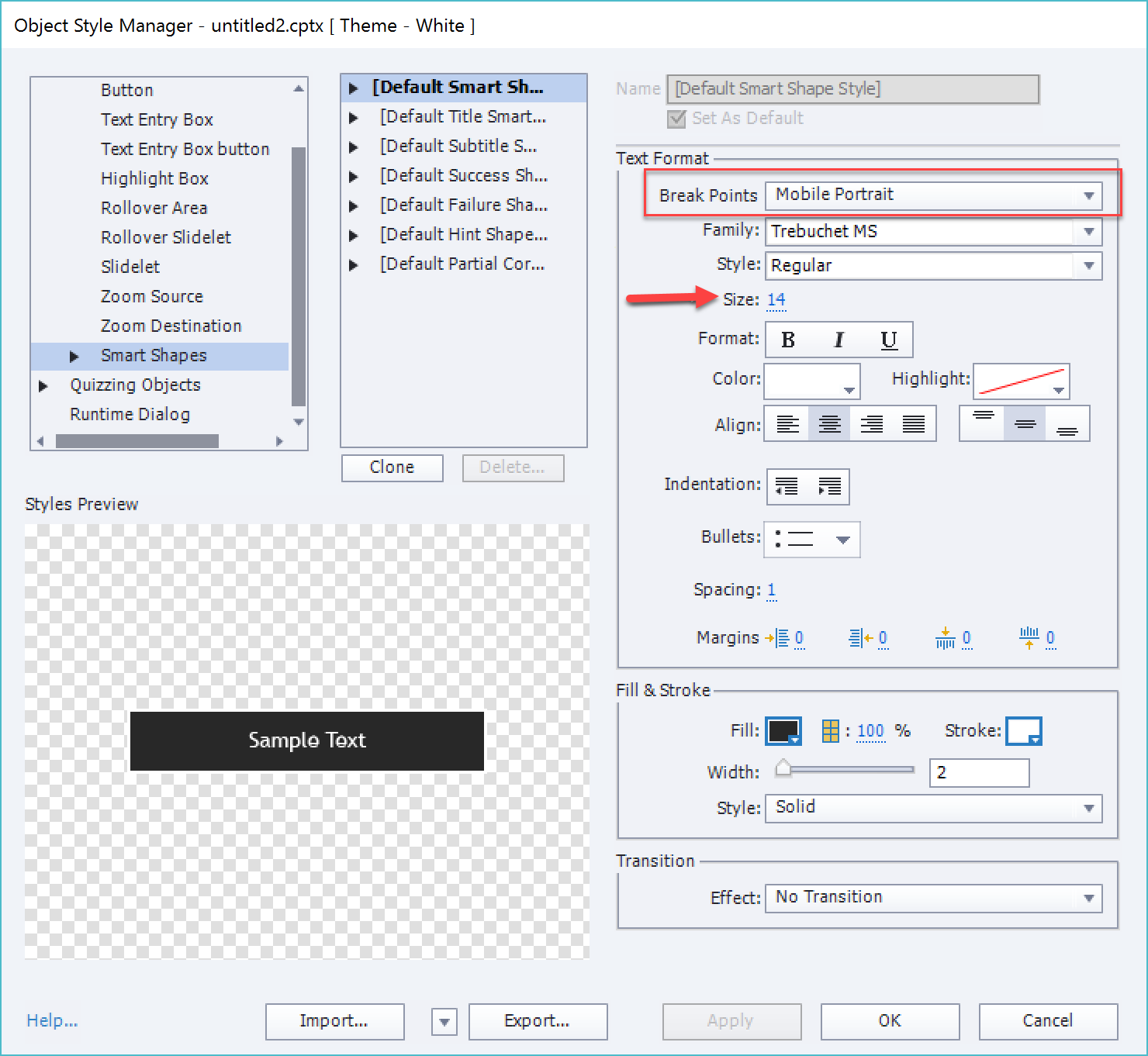Click the Clone button
Viewport: 1148px width, 1056px height.
pos(392,468)
